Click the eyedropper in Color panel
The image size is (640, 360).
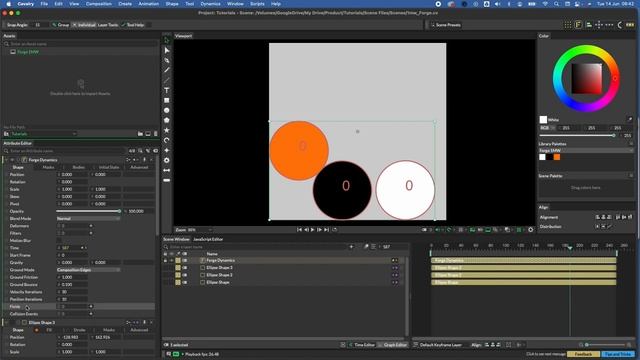click(630, 119)
